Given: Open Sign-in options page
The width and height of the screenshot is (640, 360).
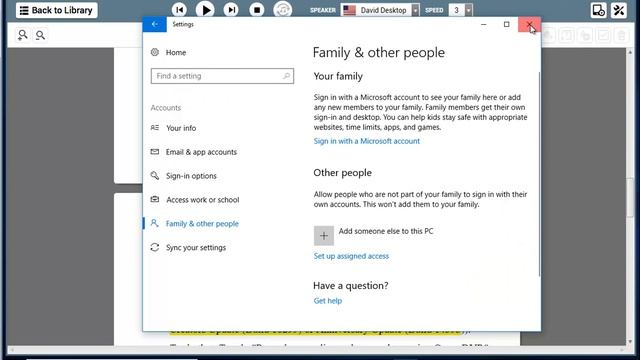Looking at the screenshot, I should click(x=191, y=176).
